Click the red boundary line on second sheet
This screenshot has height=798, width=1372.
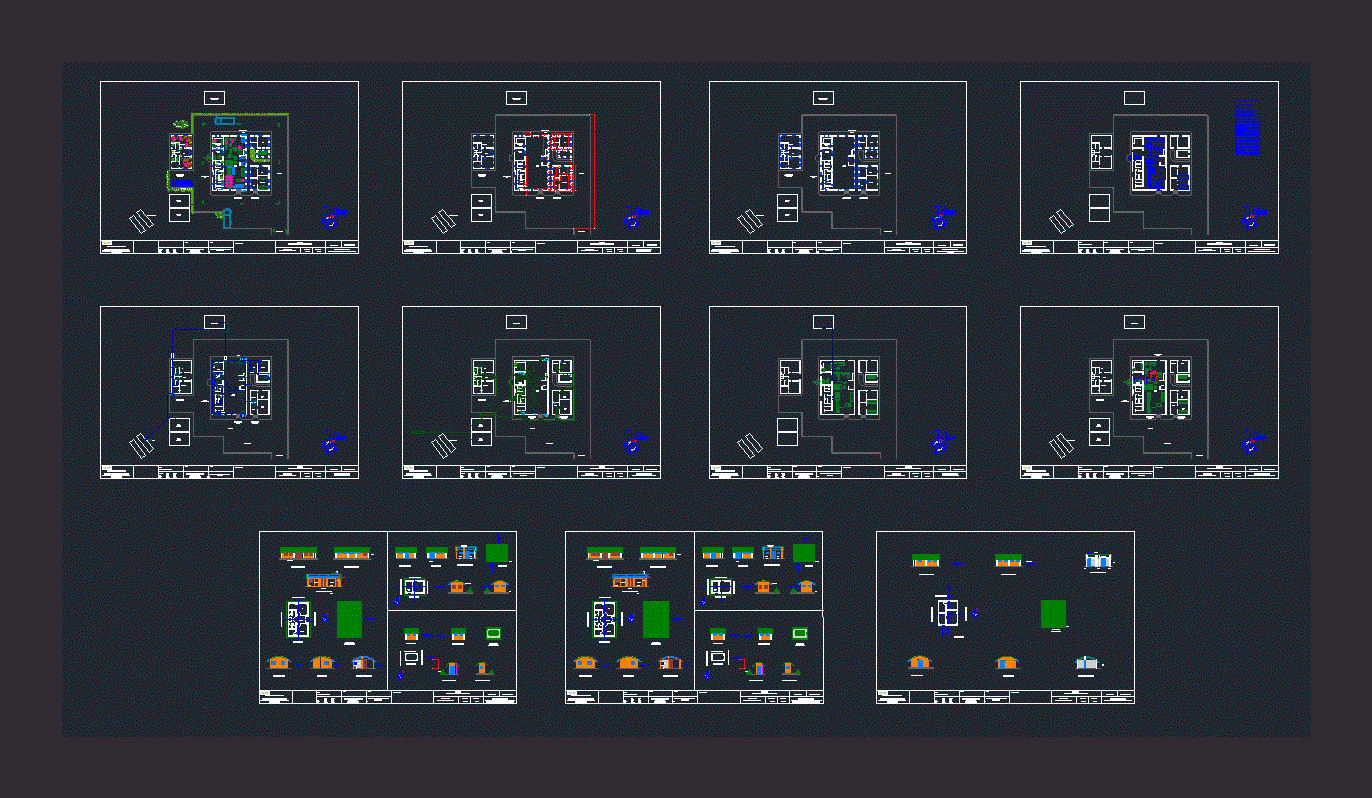tap(594, 168)
